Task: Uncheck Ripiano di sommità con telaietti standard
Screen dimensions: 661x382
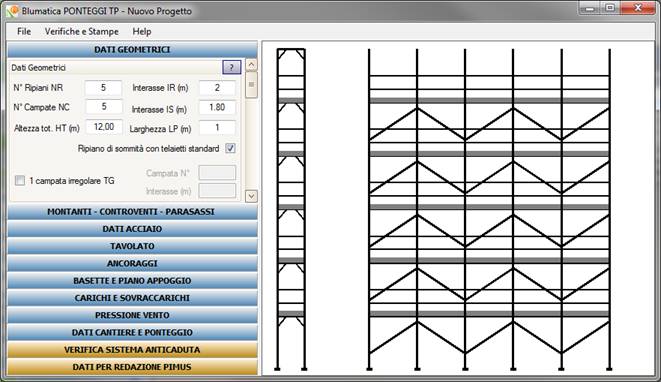Action: coord(230,148)
